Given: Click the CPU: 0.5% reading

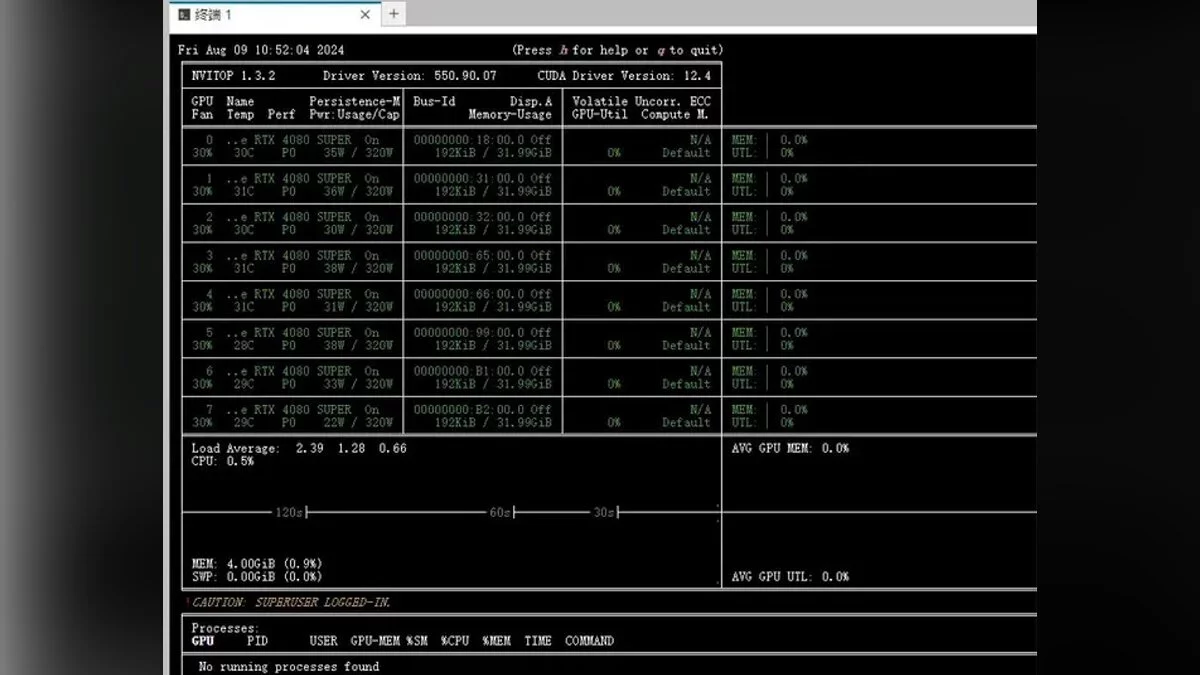Looking at the screenshot, I should pyautogui.click(x=222, y=461).
